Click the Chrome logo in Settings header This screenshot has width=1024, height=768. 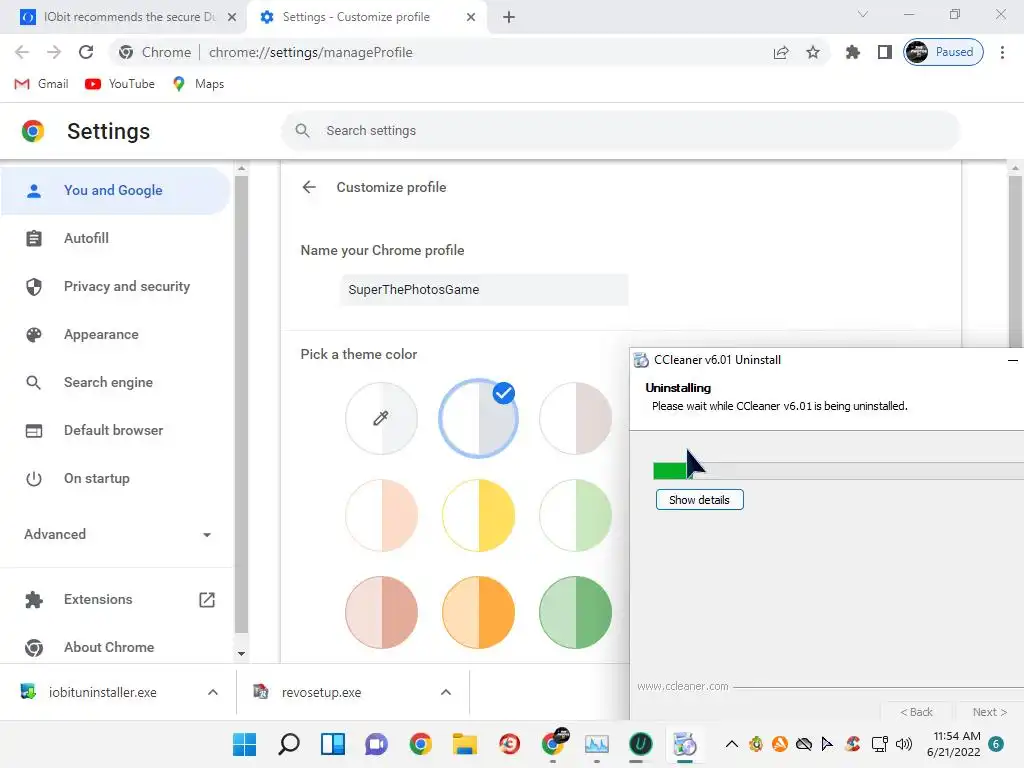33,131
